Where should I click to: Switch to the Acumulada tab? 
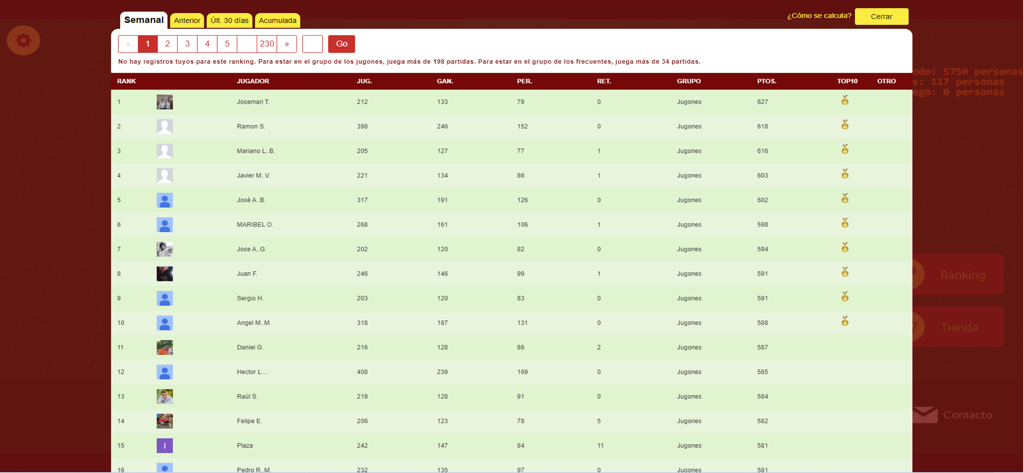click(x=278, y=21)
